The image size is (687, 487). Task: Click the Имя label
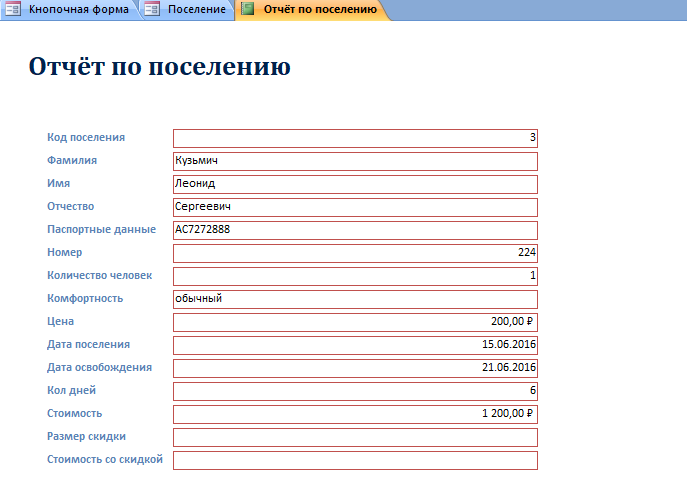(x=58, y=184)
